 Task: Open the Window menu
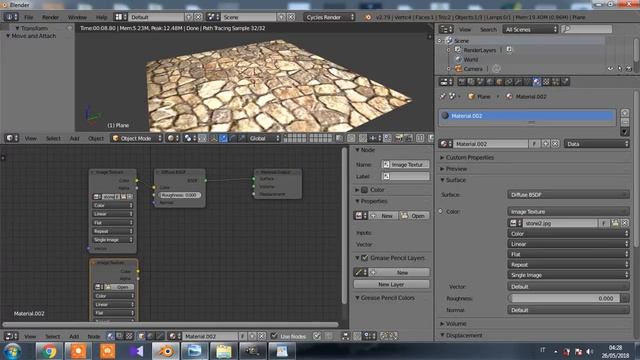(77, 17)
